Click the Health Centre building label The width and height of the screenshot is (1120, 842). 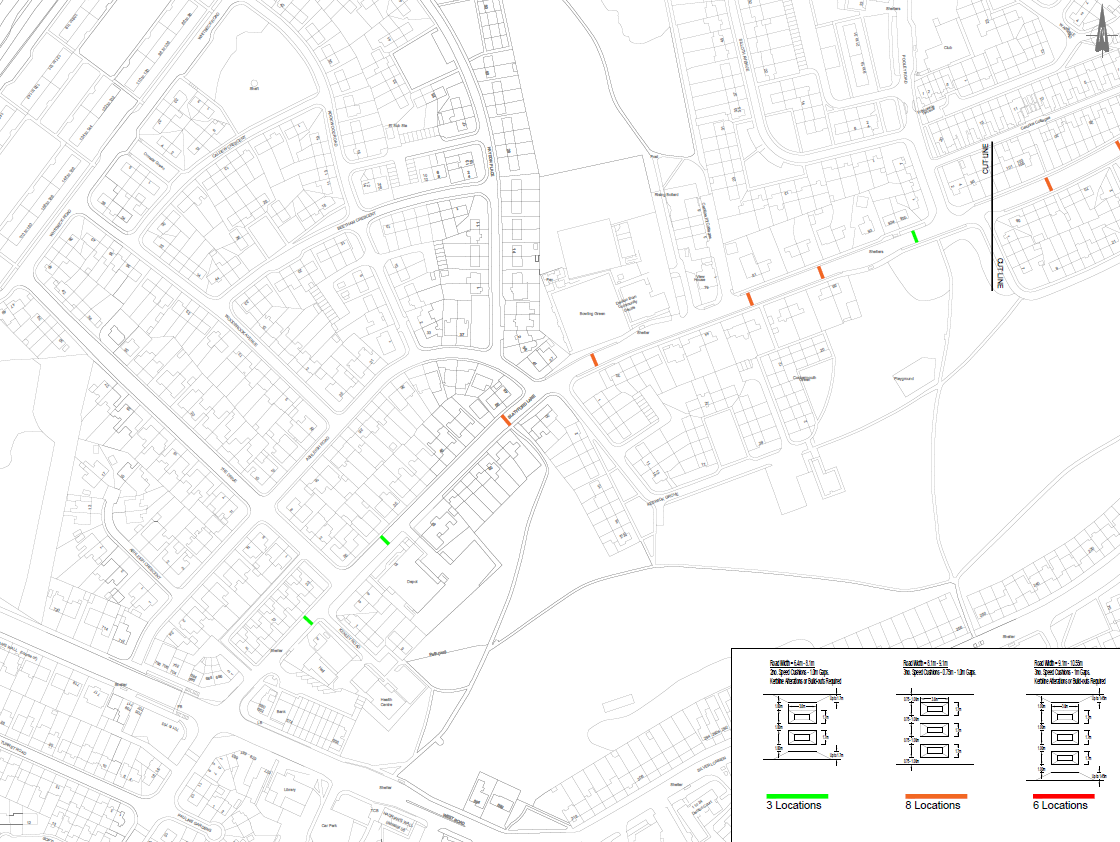(386, 703)
